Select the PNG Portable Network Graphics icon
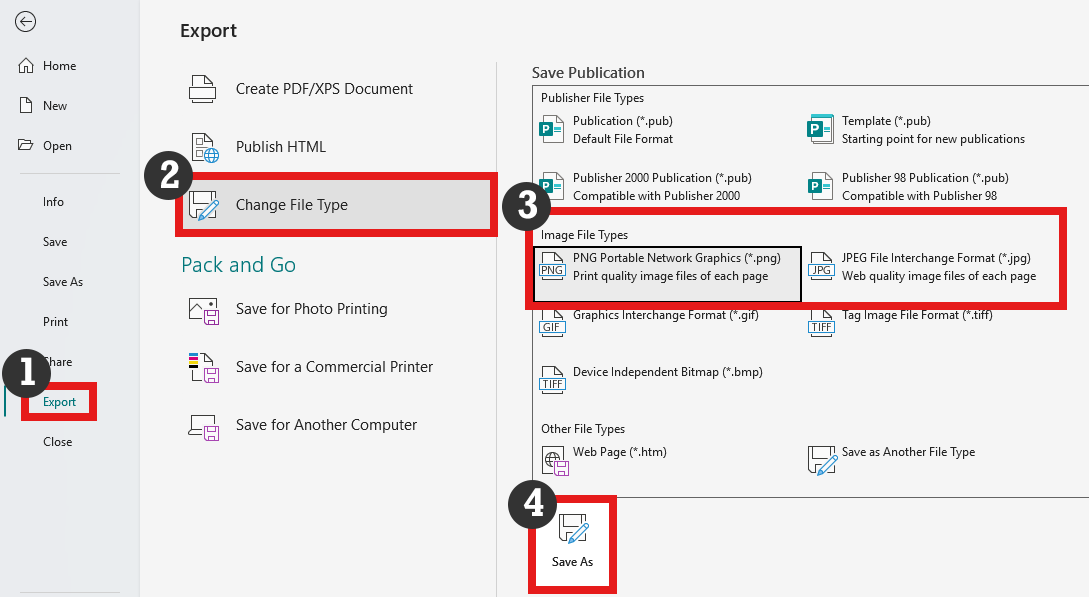Screen dimensions: 1089x597 pos(552,266)
